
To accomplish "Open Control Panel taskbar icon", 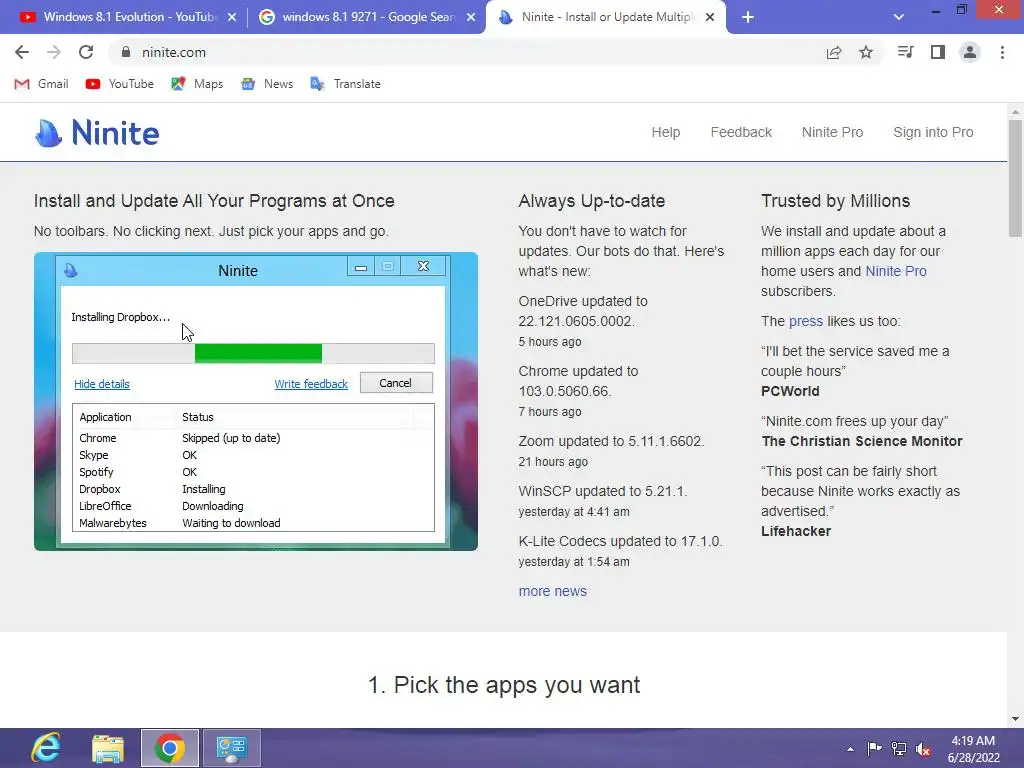I will [x=231, y=748].
